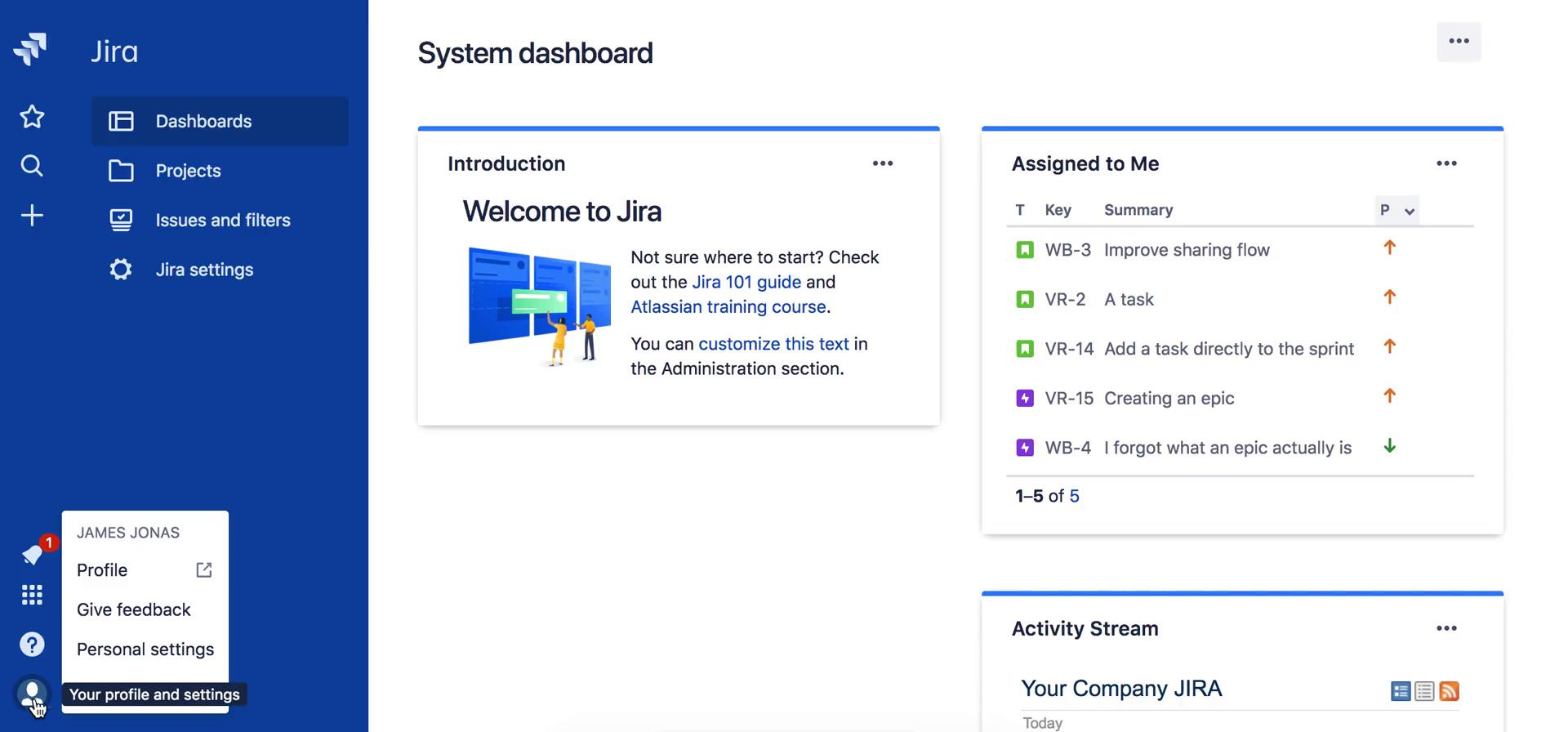Click VR-14 high priority arrow

[x=1389, y=346]
